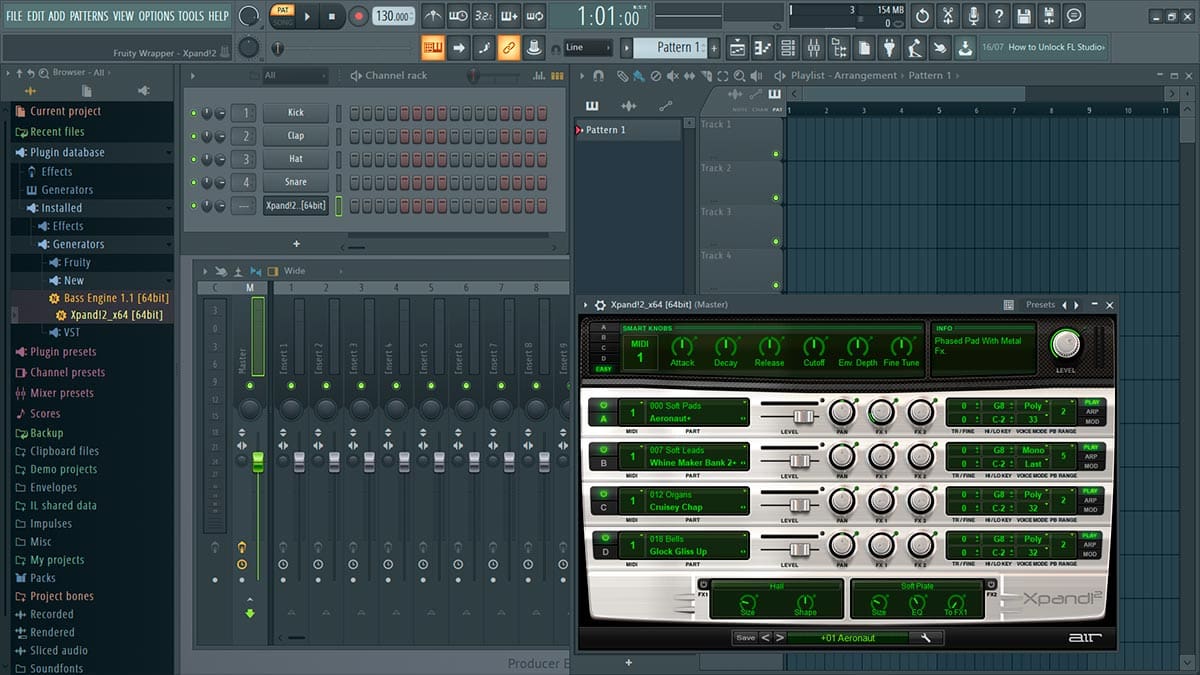
Task: Open the TOOLS menu
Action: 191,16
